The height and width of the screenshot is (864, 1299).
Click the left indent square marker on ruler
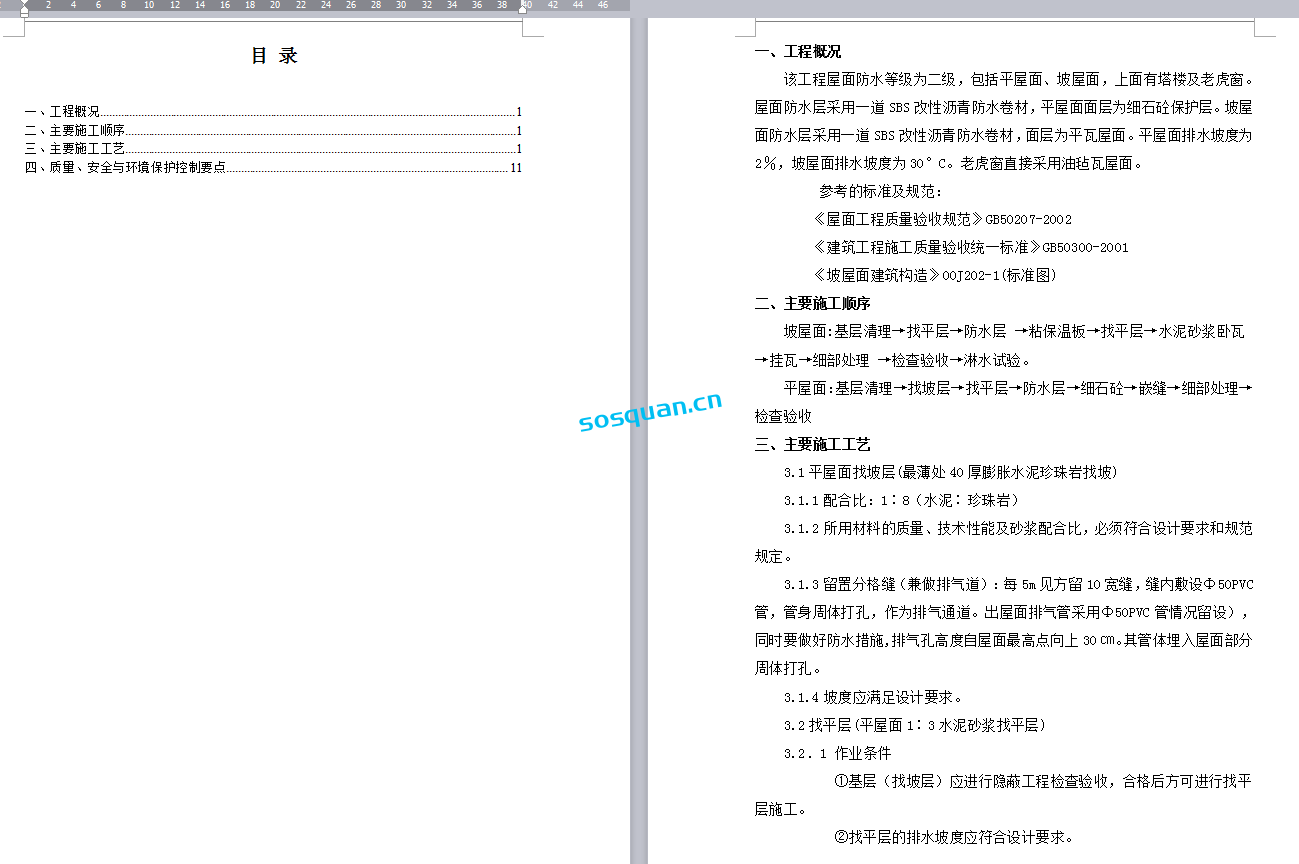24,15
